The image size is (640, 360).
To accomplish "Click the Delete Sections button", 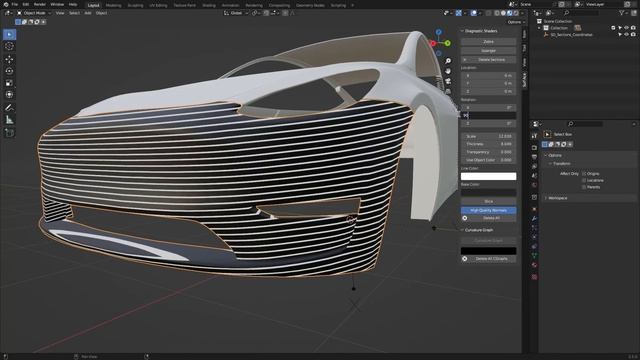I will [x=489, y=60].
